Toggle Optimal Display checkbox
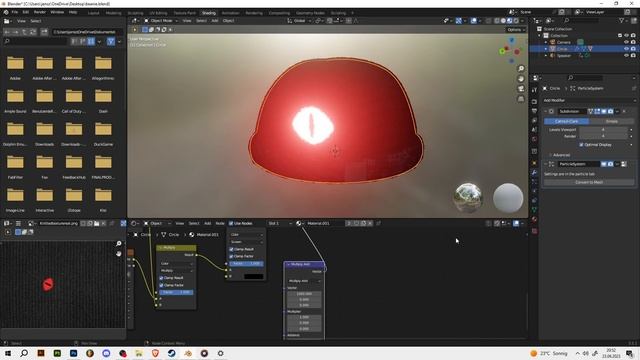Viewport: 640px width, 360px height. pos(582,144)
